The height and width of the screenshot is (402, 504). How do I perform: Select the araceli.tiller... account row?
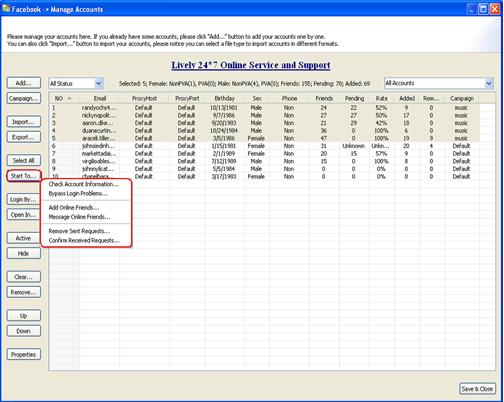pyautogui.click(x=264, y=138)
